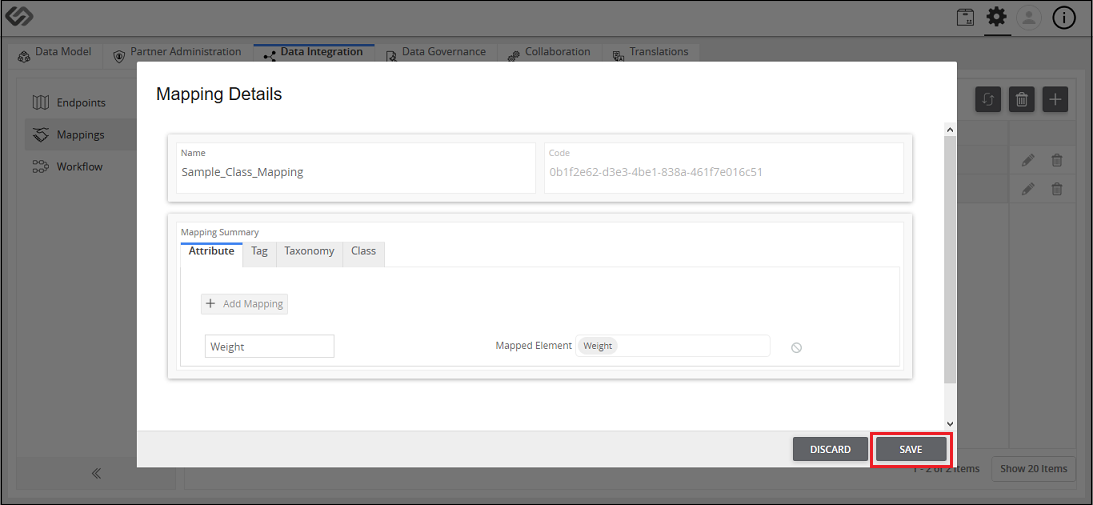The height and width of the screenshot is (505, 1093).
Task: Click the DISCARD button
Action: [830, 450]
